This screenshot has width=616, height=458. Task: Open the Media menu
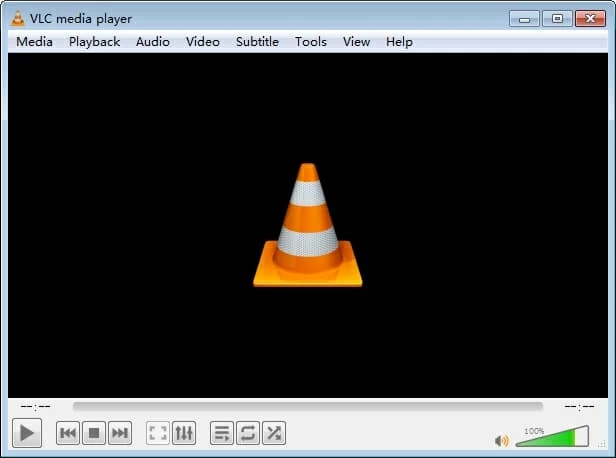coord(35,42)
